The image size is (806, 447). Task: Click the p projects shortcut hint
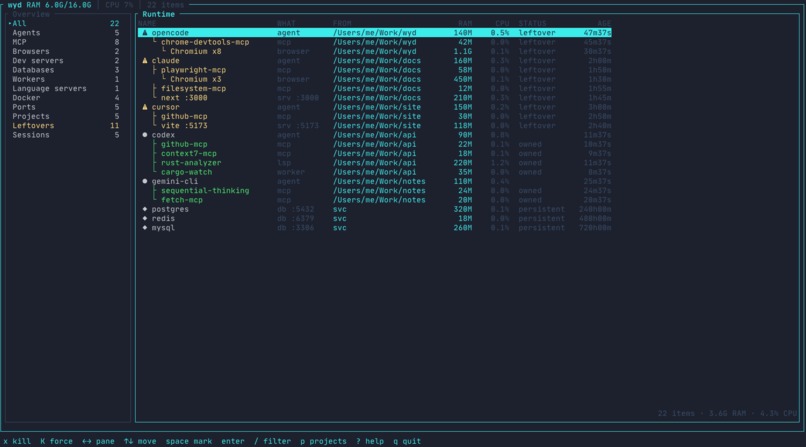point(323,441)
